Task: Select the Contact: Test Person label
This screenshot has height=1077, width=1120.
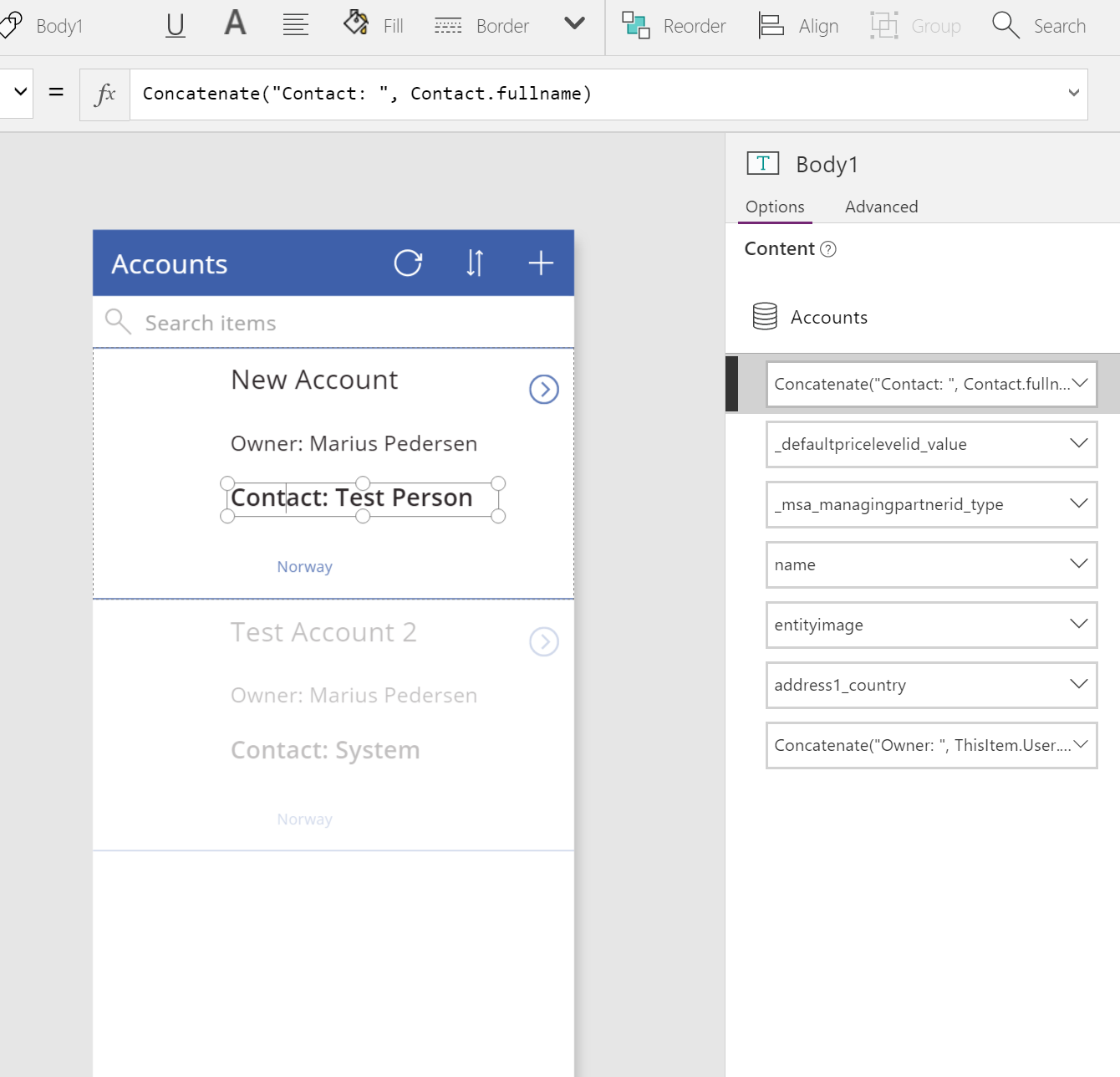Action: click(x=352, y=498)
